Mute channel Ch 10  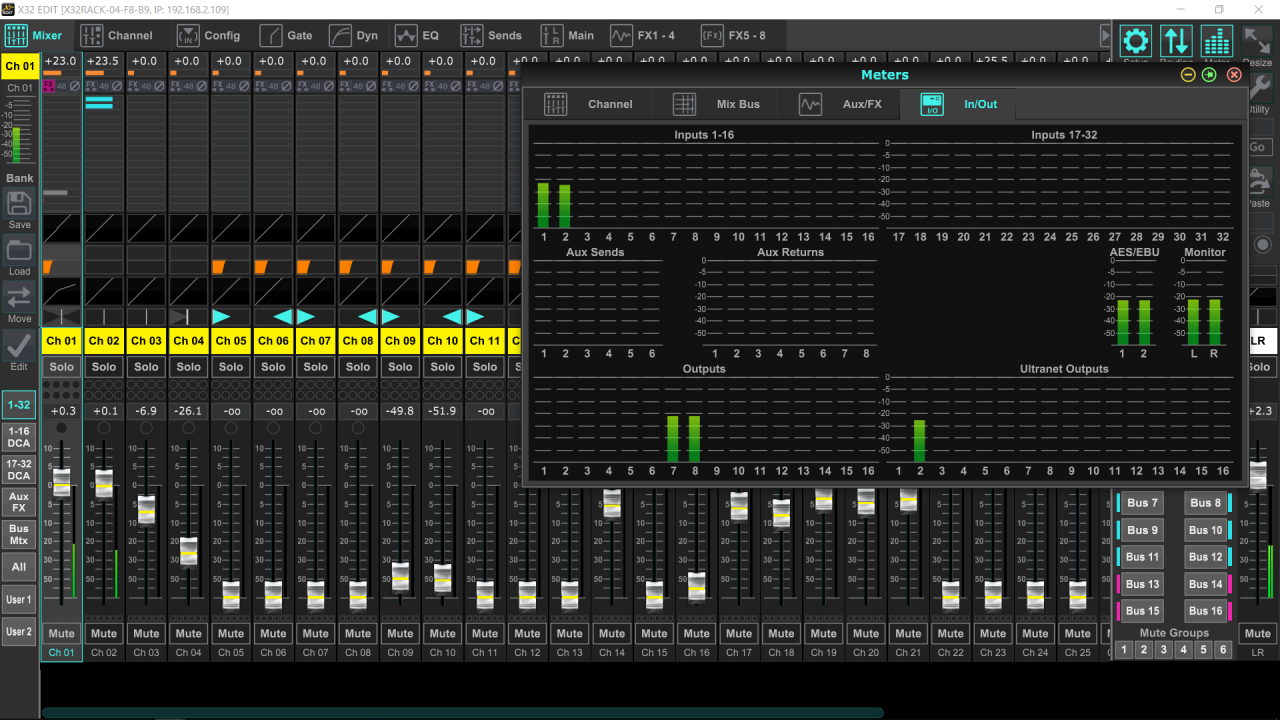click(x=442, y=633)
